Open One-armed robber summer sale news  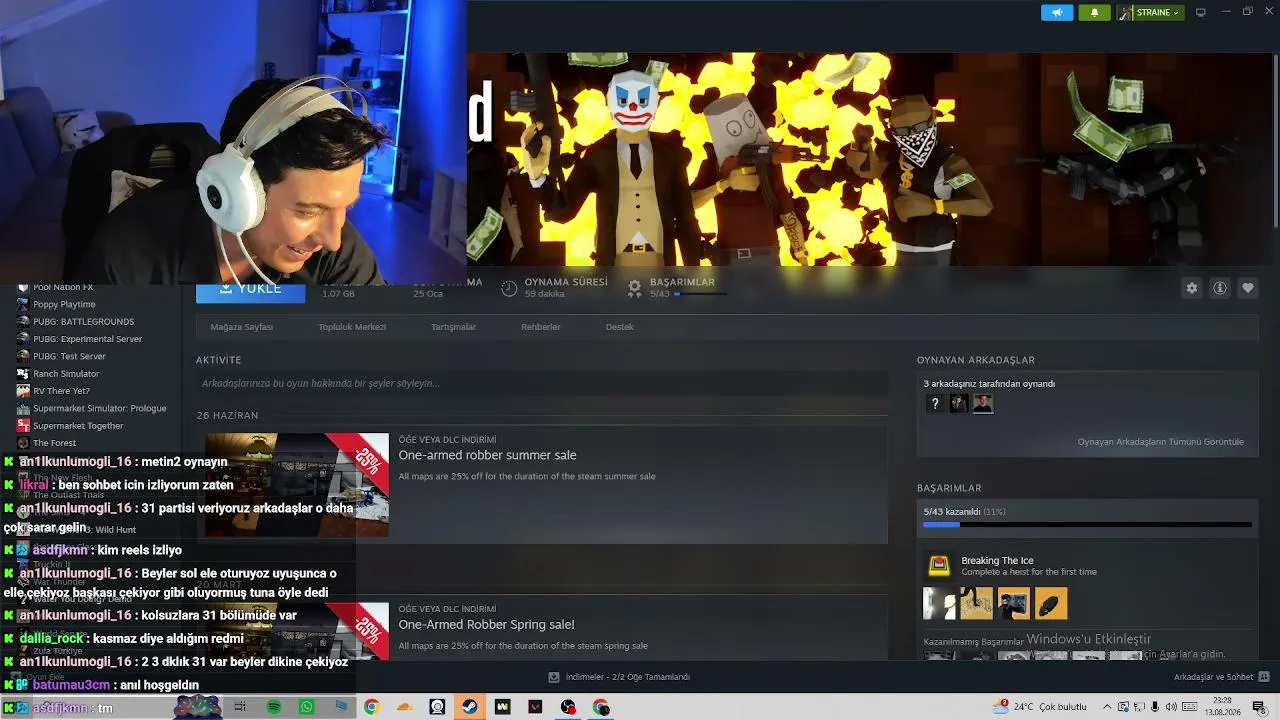tap(487, 455)
